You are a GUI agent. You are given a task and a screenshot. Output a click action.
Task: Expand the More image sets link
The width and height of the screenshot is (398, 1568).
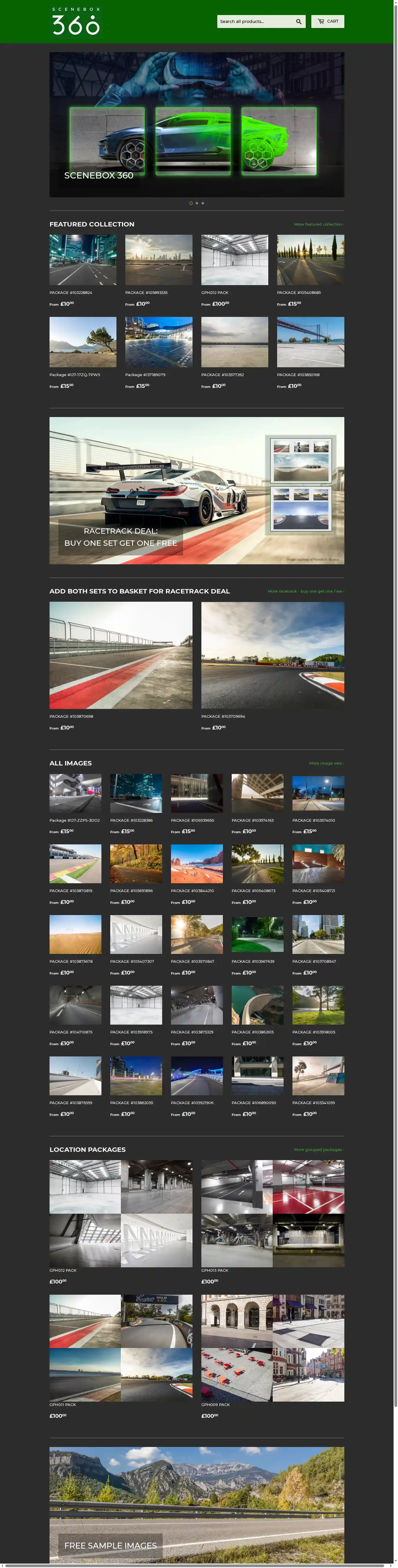pyautogui.click(x=326, y=763)
